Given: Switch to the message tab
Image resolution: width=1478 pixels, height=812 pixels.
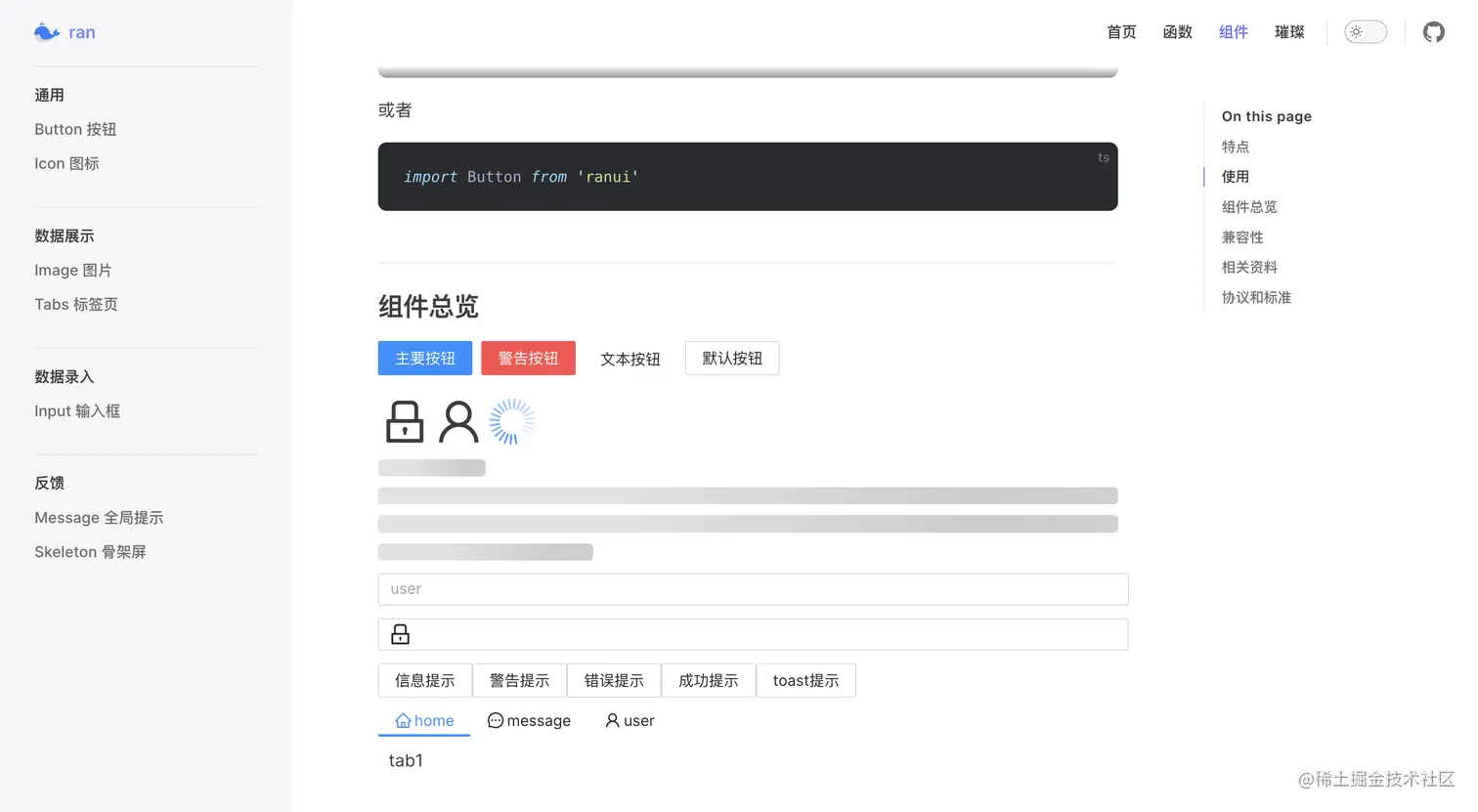Looking at the screenshot, I should [x=529, y=721].
